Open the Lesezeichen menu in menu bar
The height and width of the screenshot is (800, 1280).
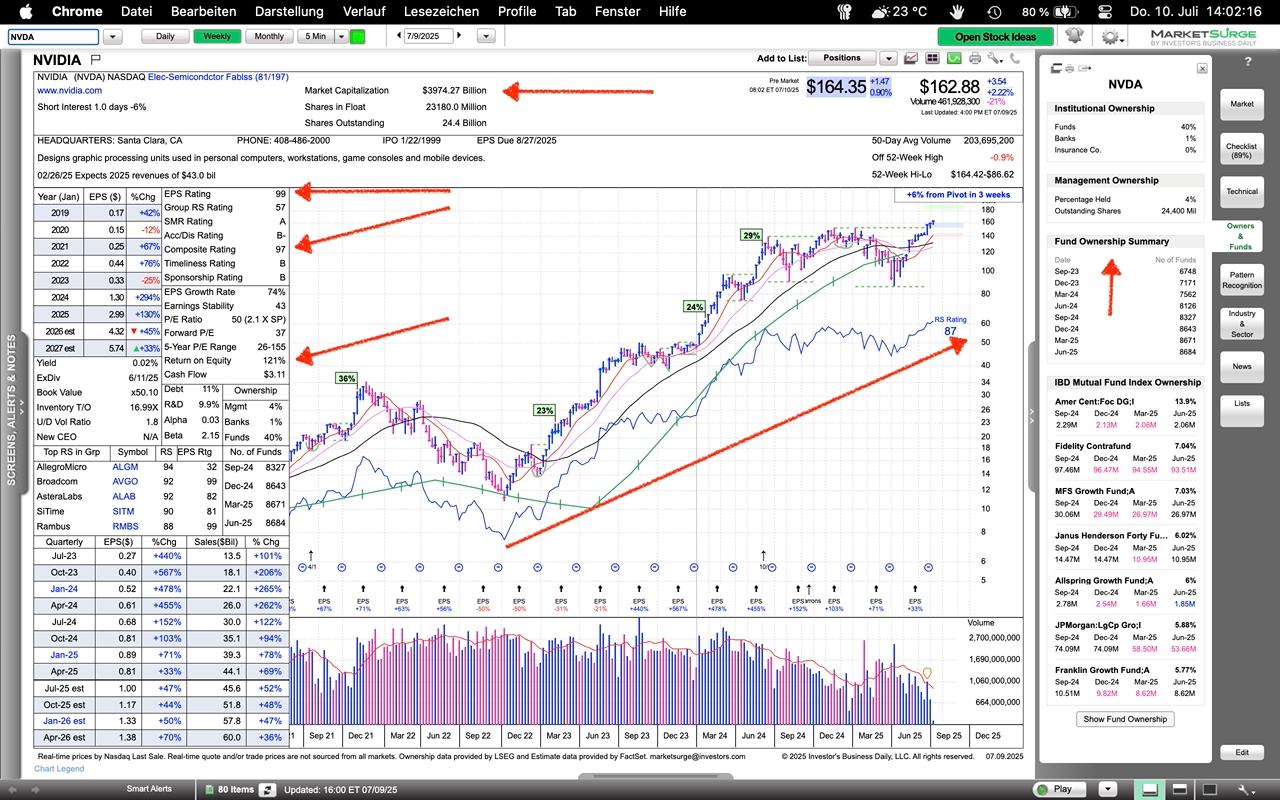pyautogui.click(x=441, y=11)
